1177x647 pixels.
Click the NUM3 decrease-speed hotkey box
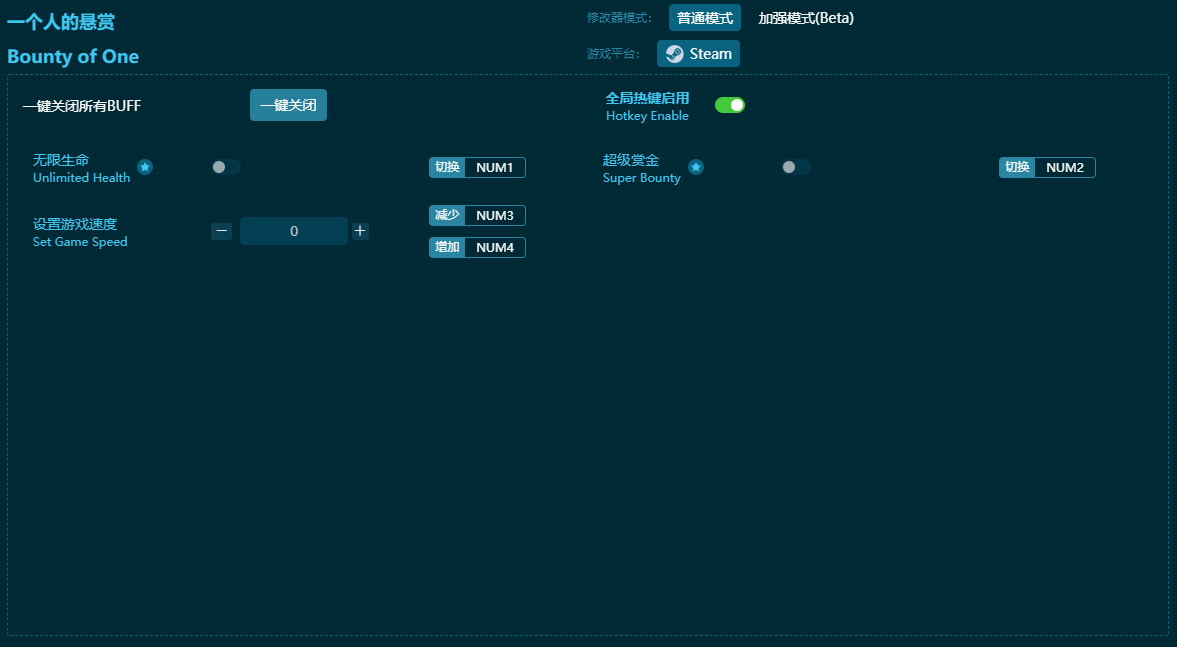(494, 216)
